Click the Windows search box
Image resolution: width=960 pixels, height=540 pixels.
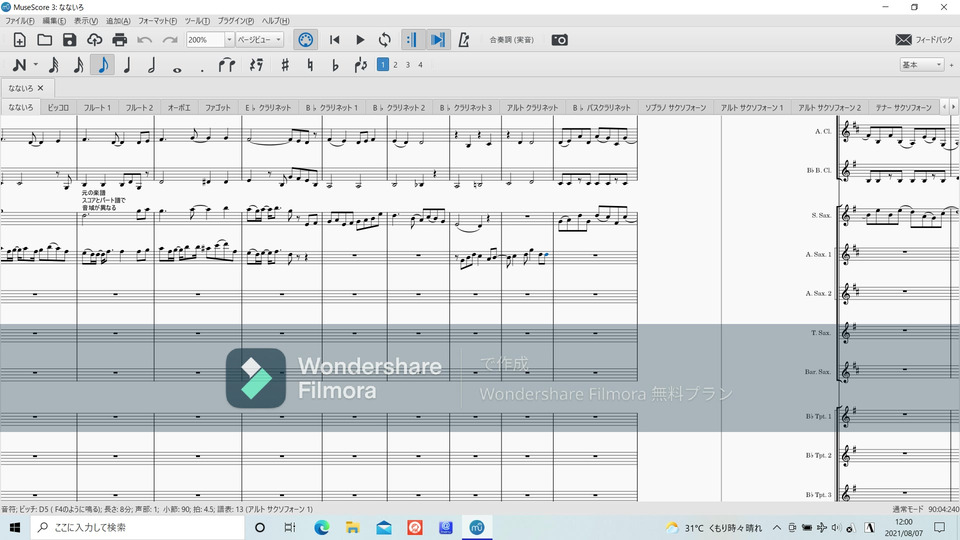point(137,527)
